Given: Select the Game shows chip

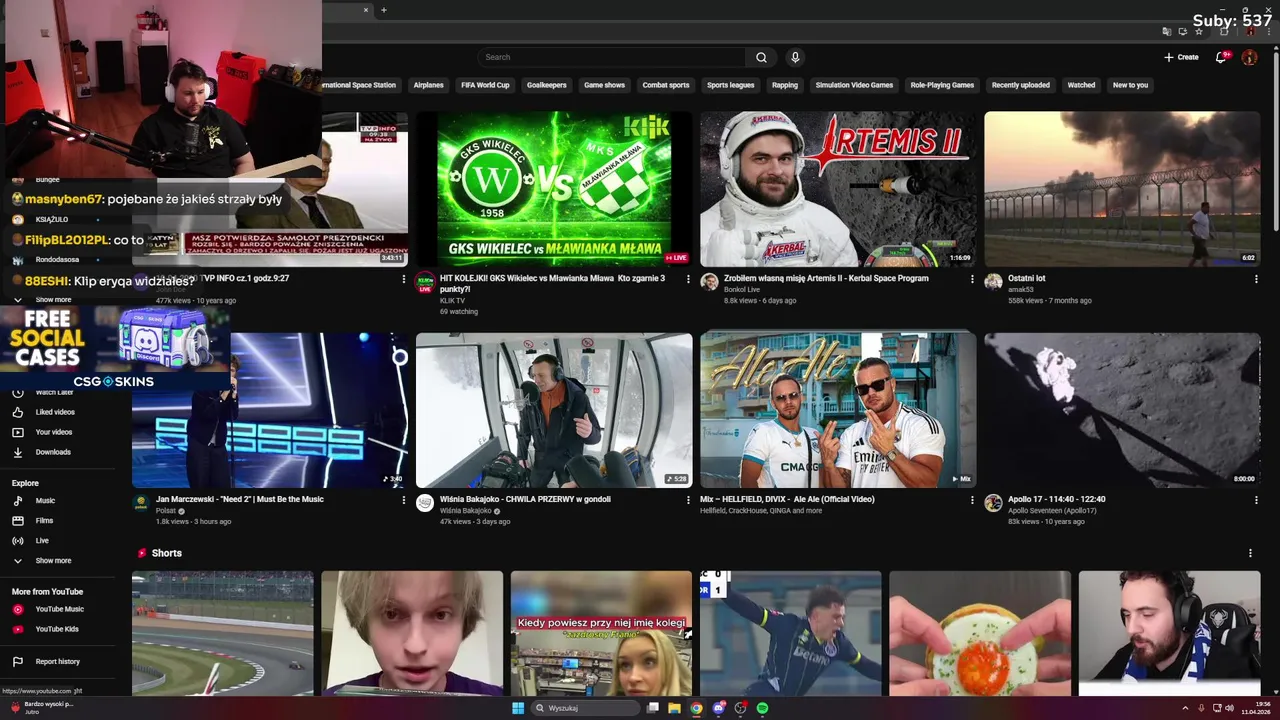Looking at the screenshot, I should click(604, 85).
